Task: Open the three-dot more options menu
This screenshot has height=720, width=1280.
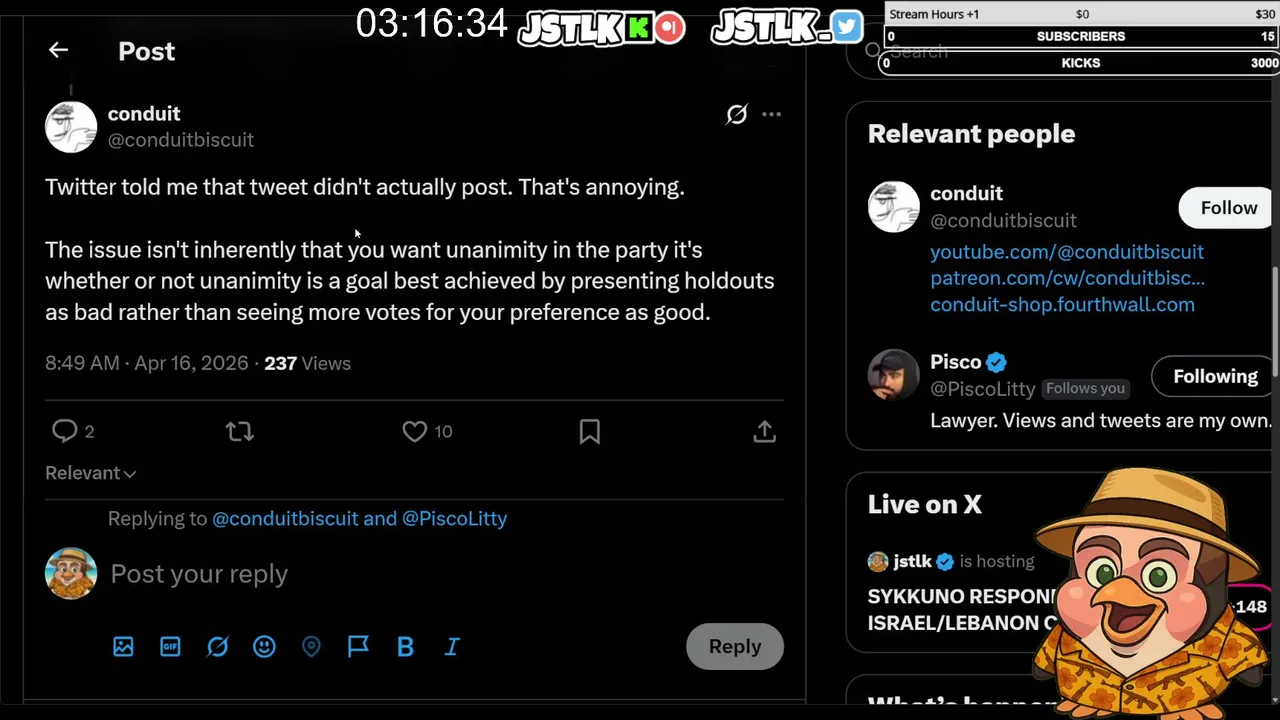Action: pos(771,114)
